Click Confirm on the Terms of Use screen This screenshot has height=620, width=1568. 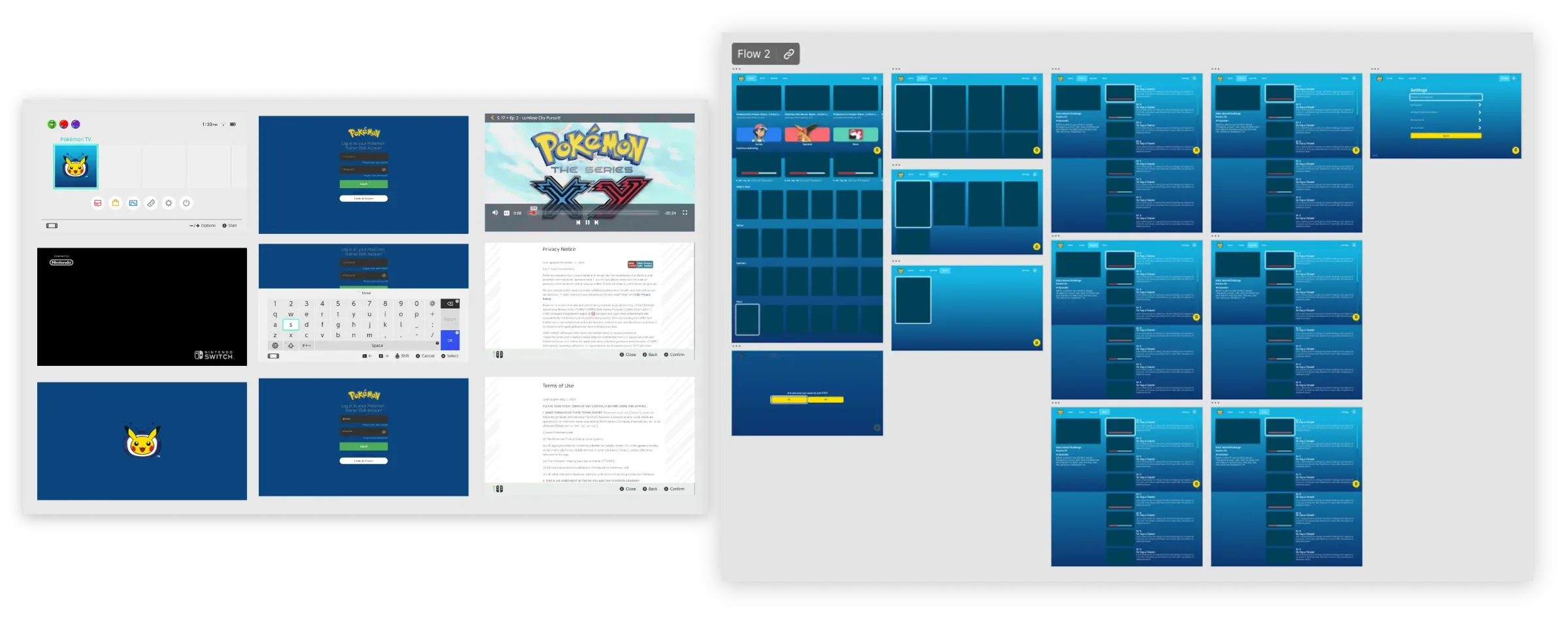point(674,489)
